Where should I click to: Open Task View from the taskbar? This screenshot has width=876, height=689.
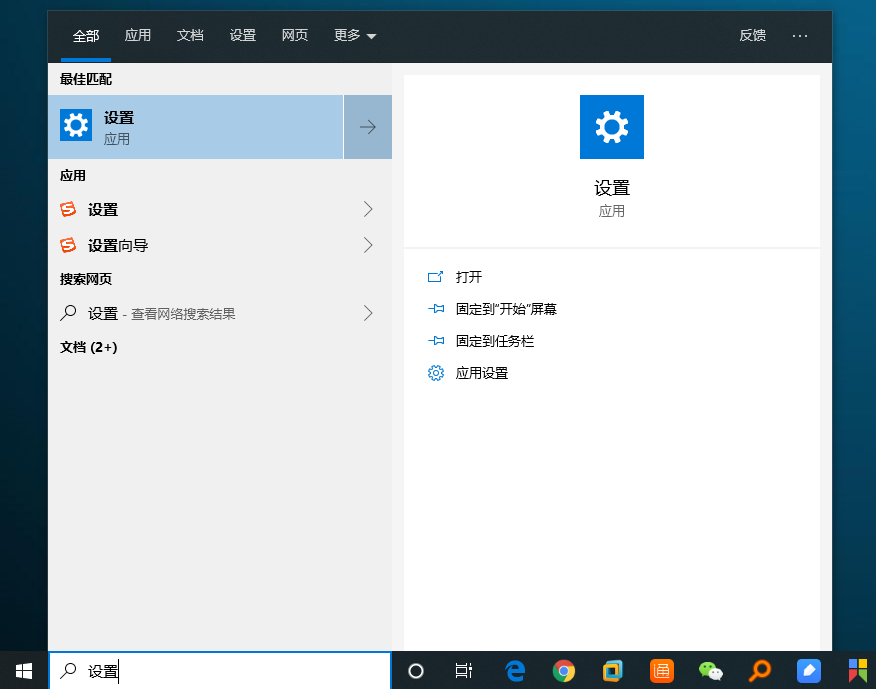coord(465,671)
